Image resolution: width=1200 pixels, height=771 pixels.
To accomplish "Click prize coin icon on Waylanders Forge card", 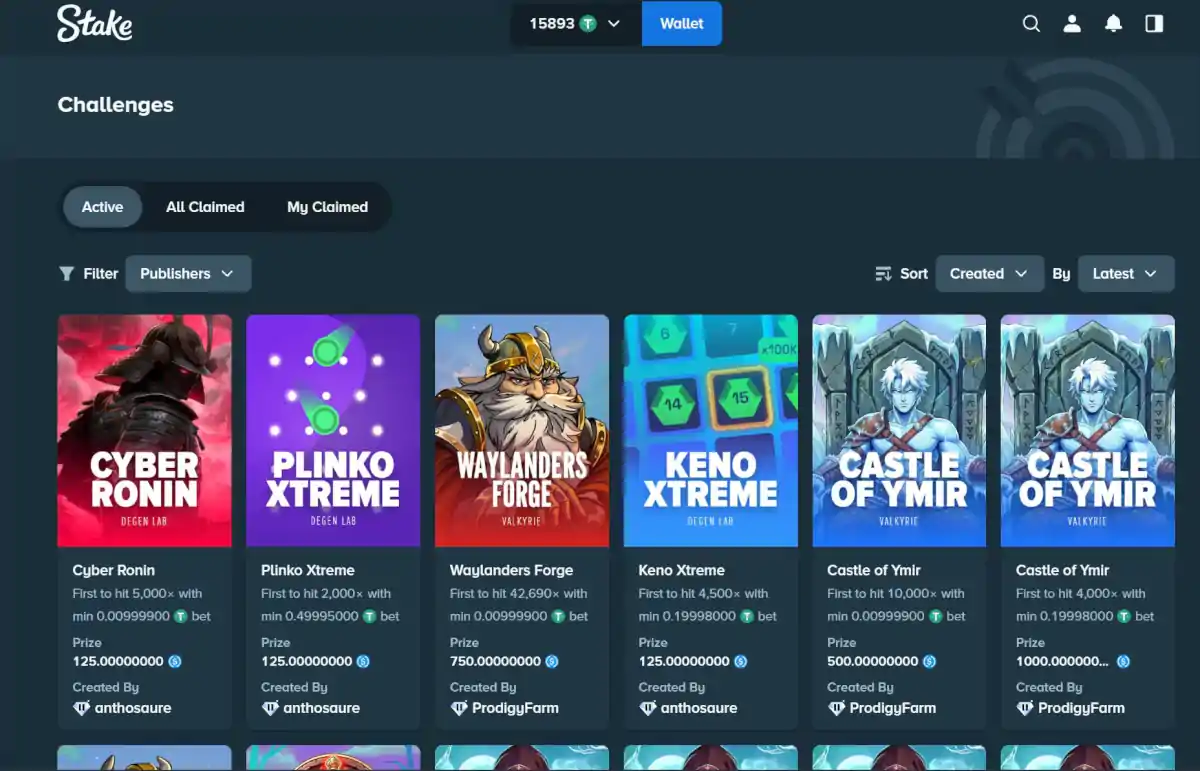I will tap(552, 662).
